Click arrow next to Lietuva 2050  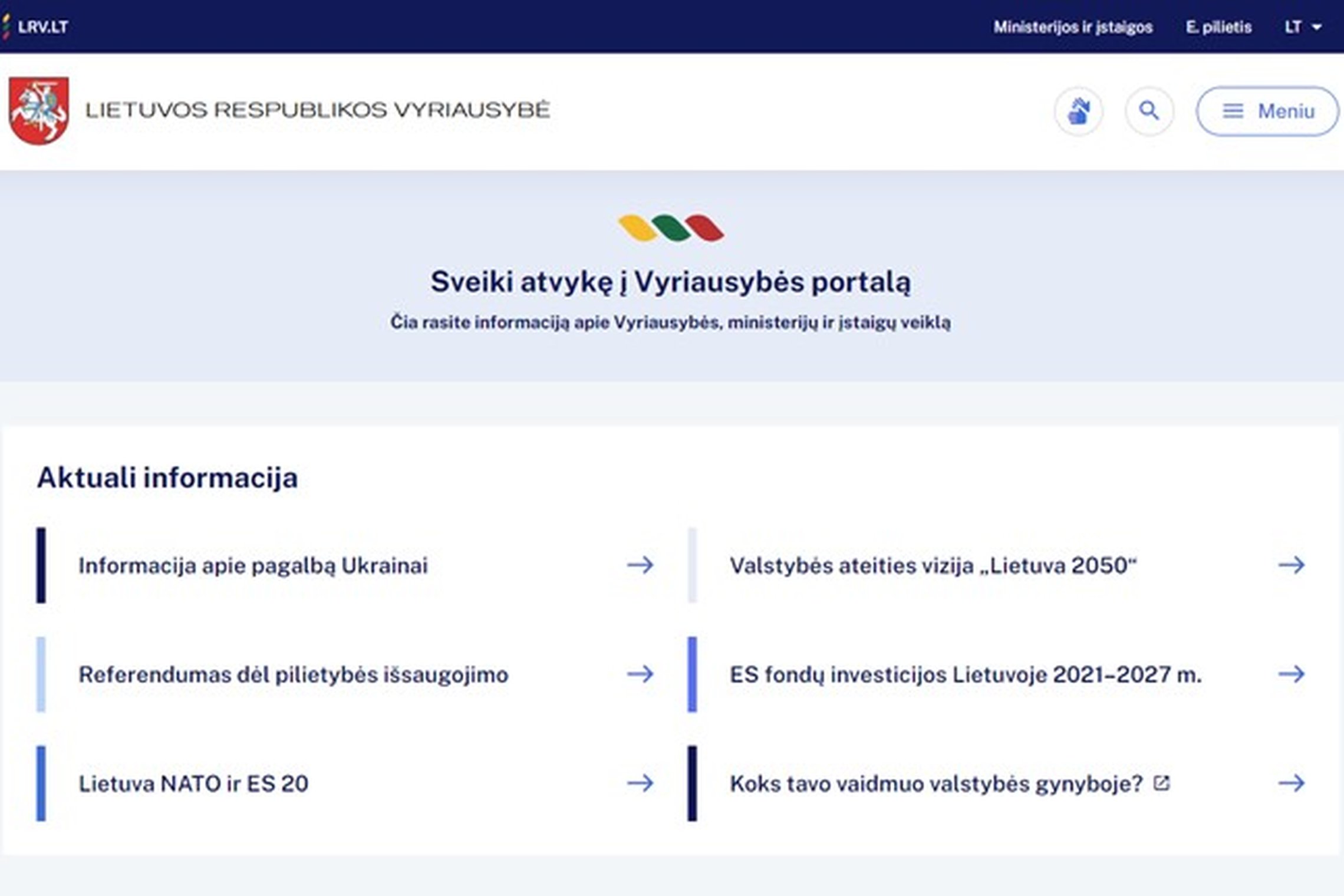pyautogui.click(x=1292, y=565)
